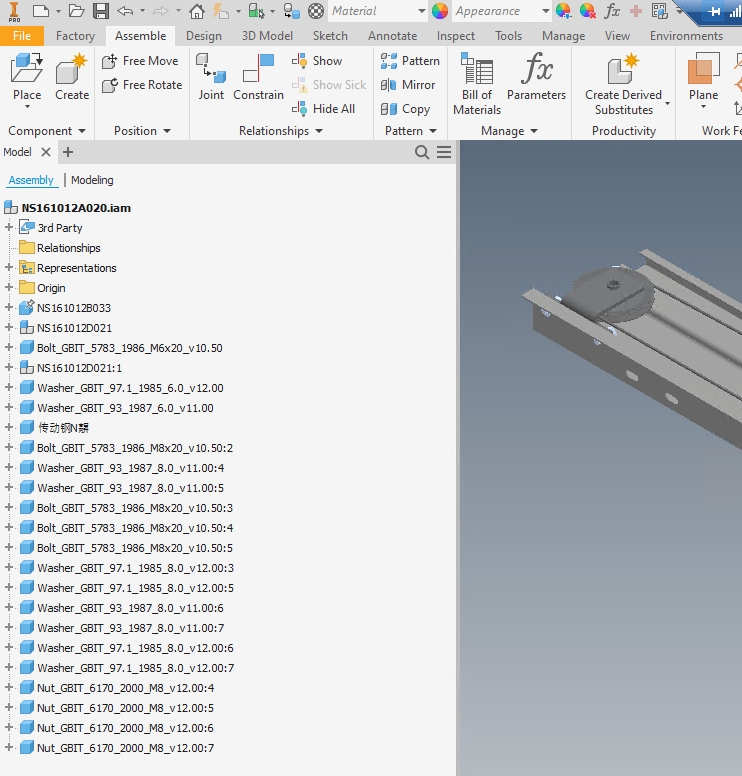Select the Free Move tool
The image size is (742, 776).
pyautogui.click(x=140, y=61)
